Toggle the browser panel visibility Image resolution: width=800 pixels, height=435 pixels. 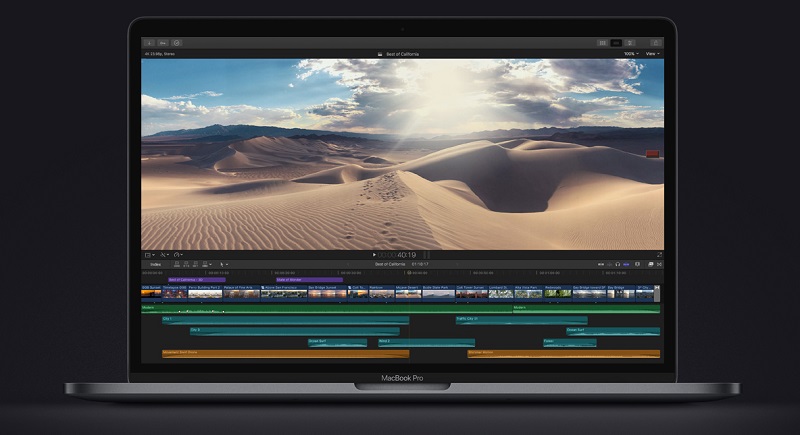[603, 43]
